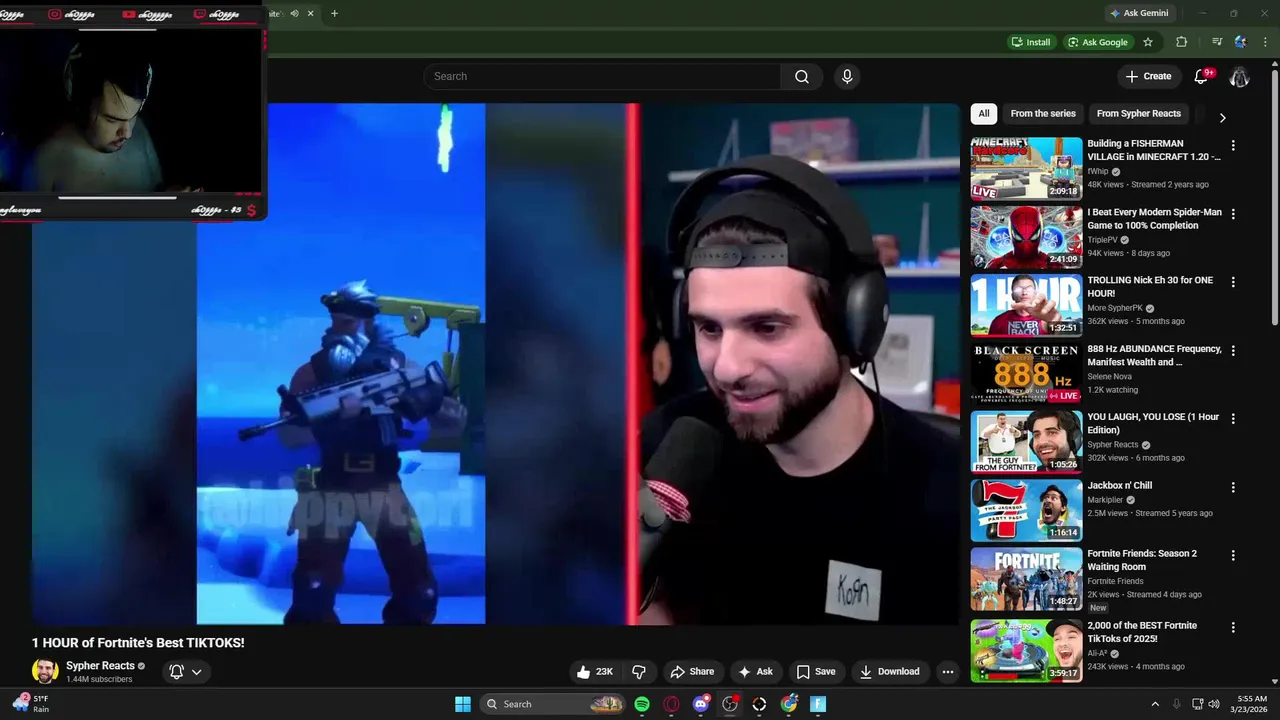Open Spotify from the taskbar

(x=642, y=704)
